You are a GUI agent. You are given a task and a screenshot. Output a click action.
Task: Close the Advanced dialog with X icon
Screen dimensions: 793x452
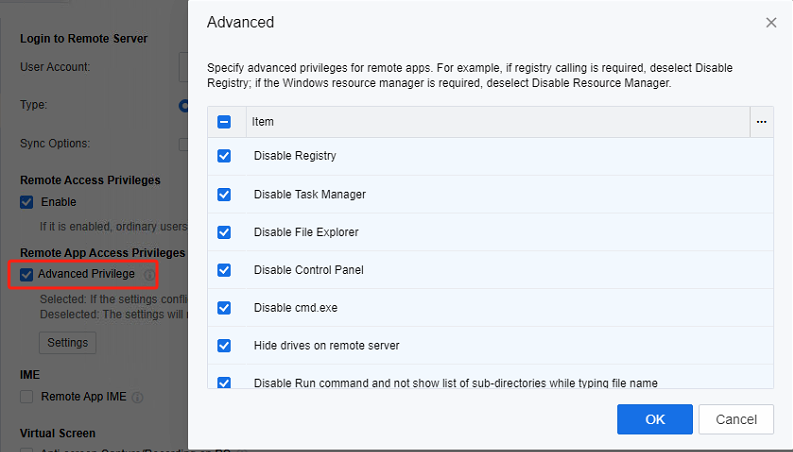(771, 22)
